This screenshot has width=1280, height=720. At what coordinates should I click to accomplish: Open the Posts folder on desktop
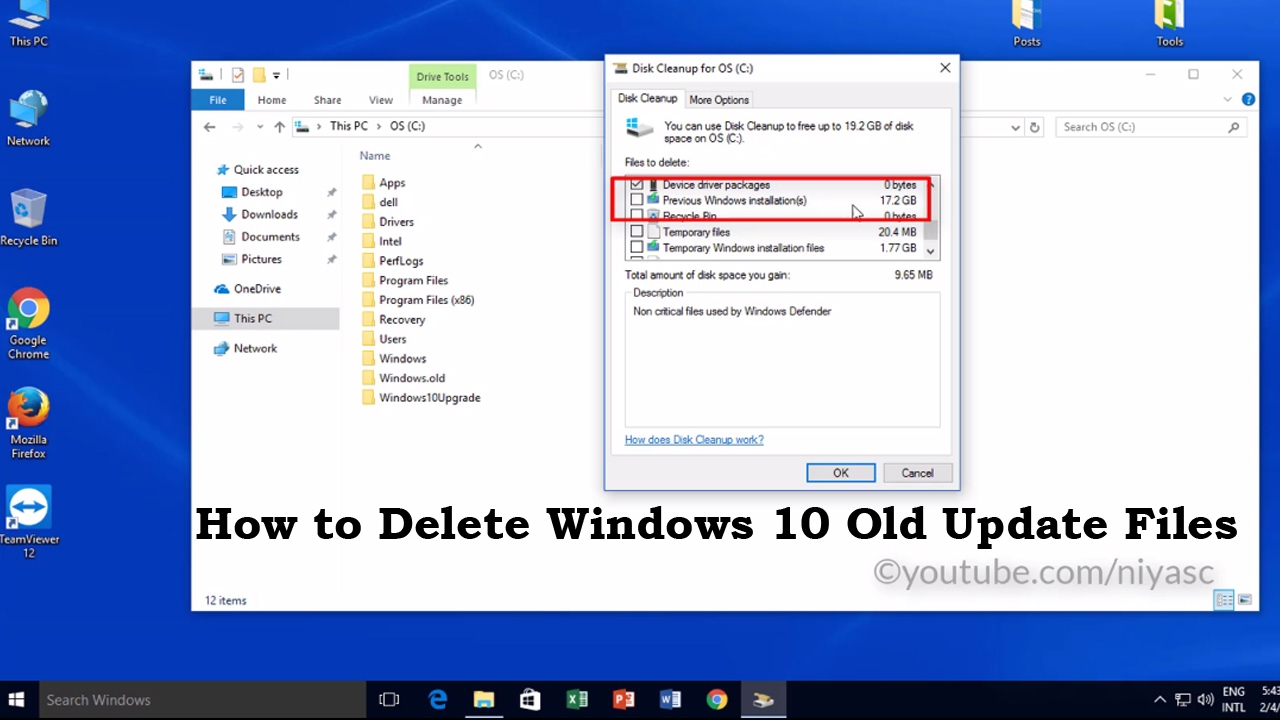coord(1027,23)
